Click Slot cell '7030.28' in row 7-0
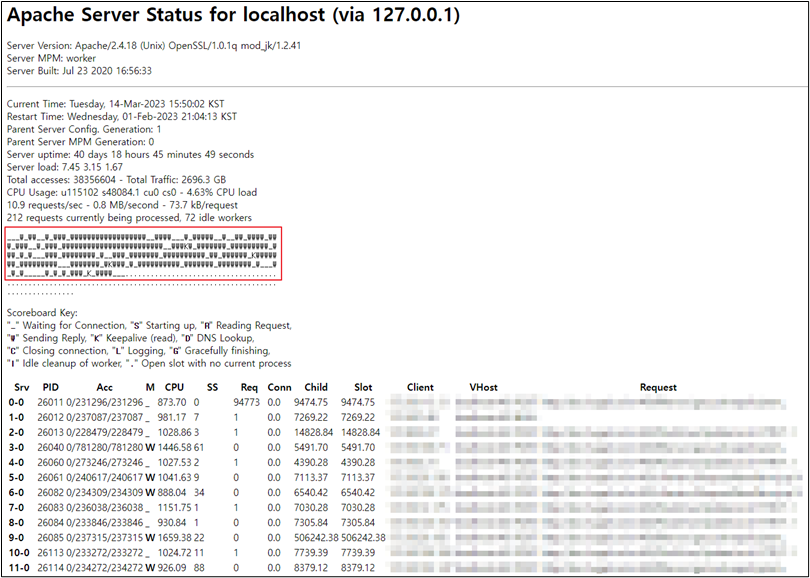This screenshot has height=578, width=810. [x=358, y=508]
